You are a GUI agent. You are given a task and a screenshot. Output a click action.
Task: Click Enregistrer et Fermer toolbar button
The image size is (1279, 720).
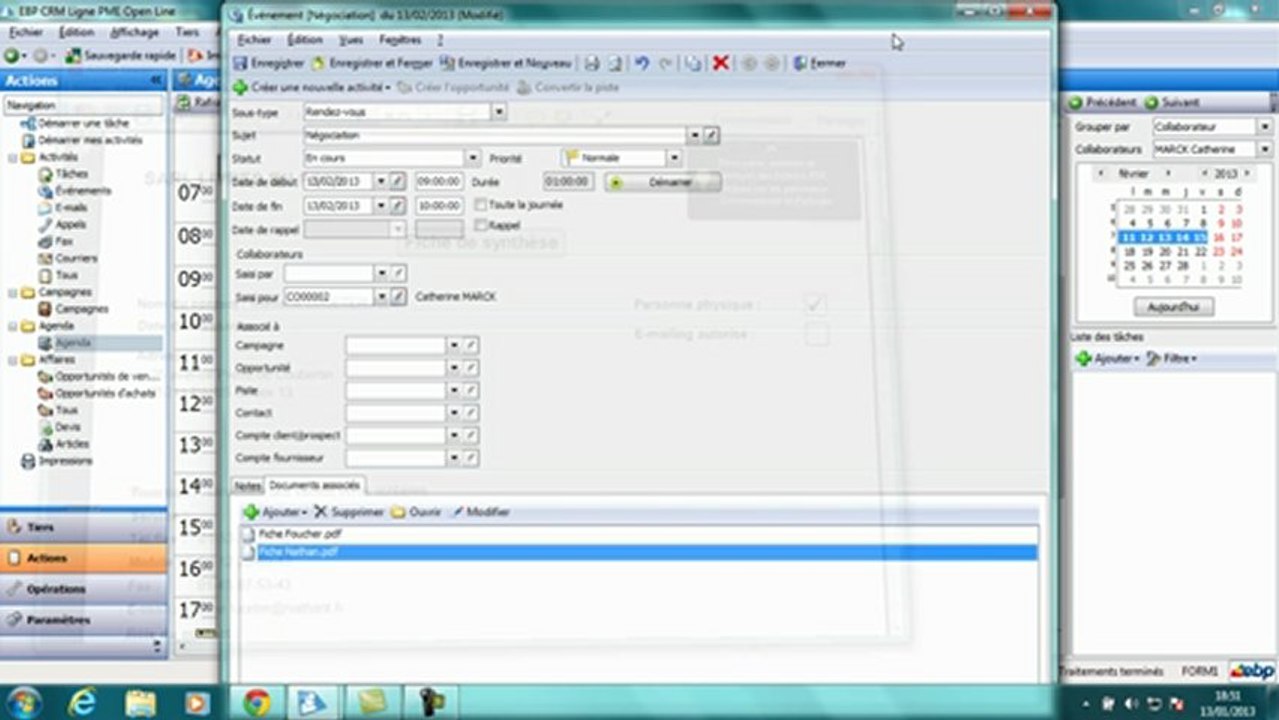tap(371, 63)
